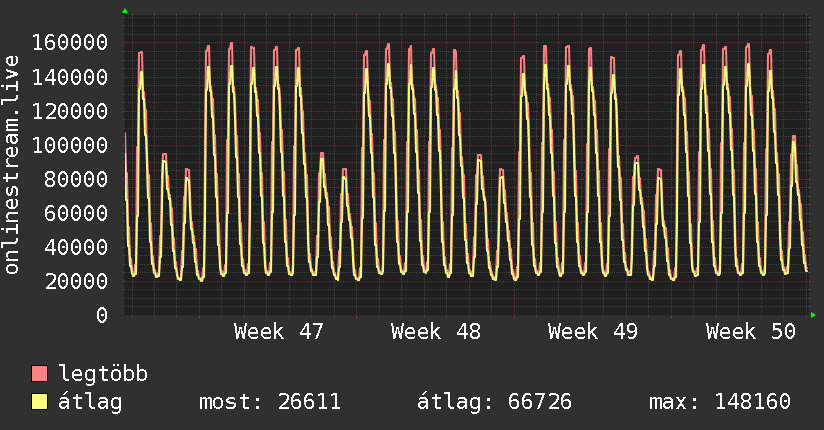
Task: Click the 80000 y-axis tick label
Action: pyautogui.click(x=76, y=179)
